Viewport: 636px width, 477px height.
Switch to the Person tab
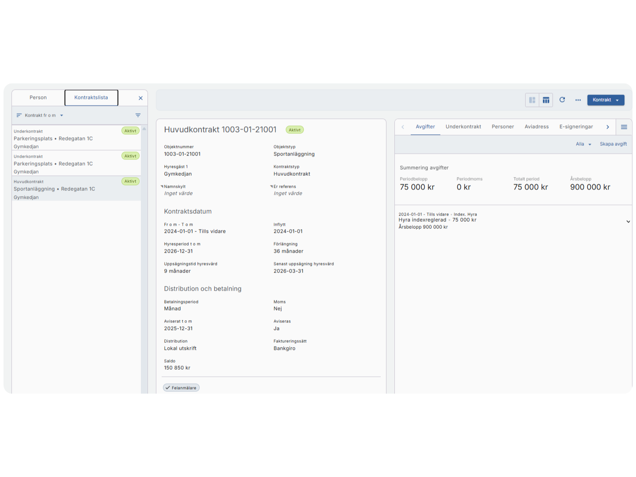point(38,97)
